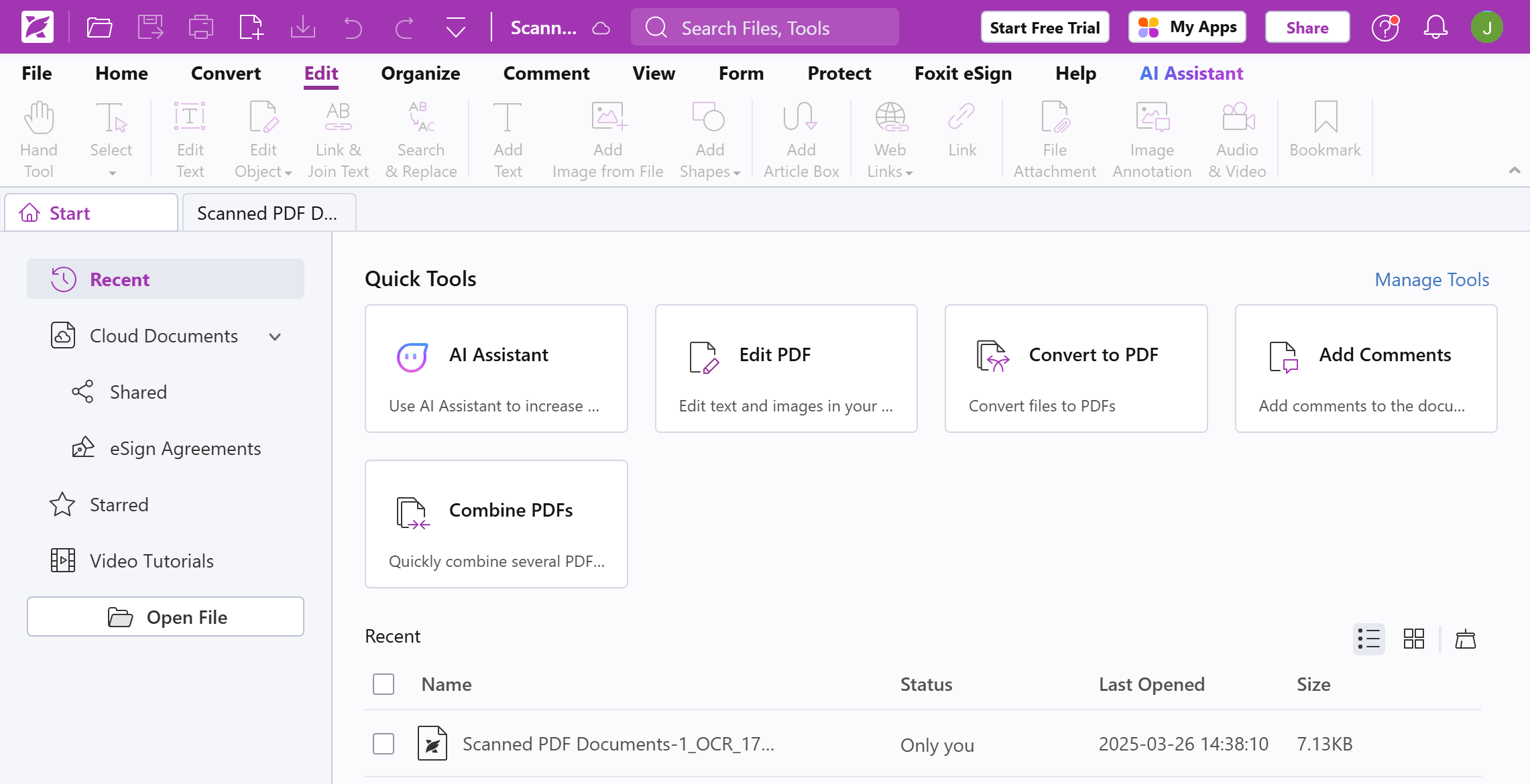Viewport: 1530px width, 784px height.
Task: Expand the Cloud Documents chevron
Action: tap(275, 336)
